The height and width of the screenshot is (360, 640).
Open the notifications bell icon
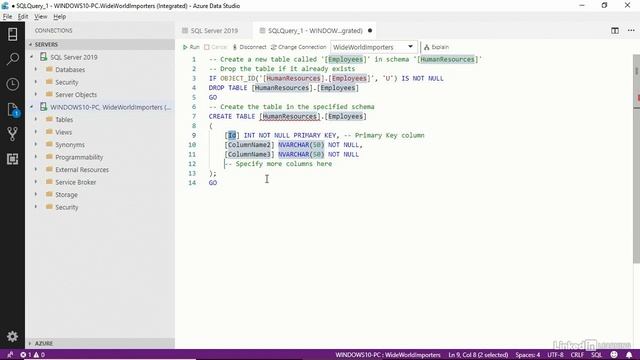tap(629, 355)
